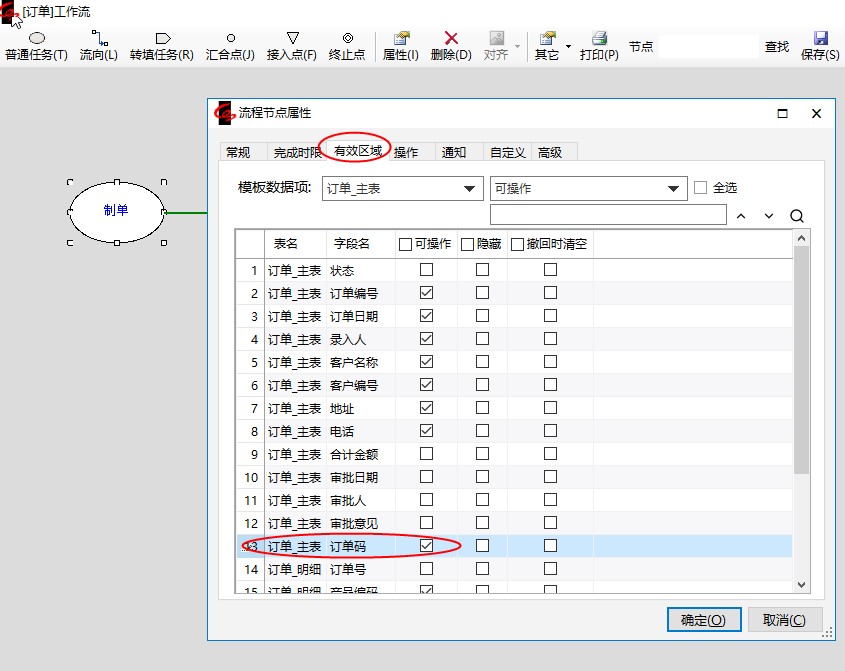The width and height of the screenshot is (845, 671).
Task: Check 可操作 for the 状态 row
Action: click(x=427, y=270)
